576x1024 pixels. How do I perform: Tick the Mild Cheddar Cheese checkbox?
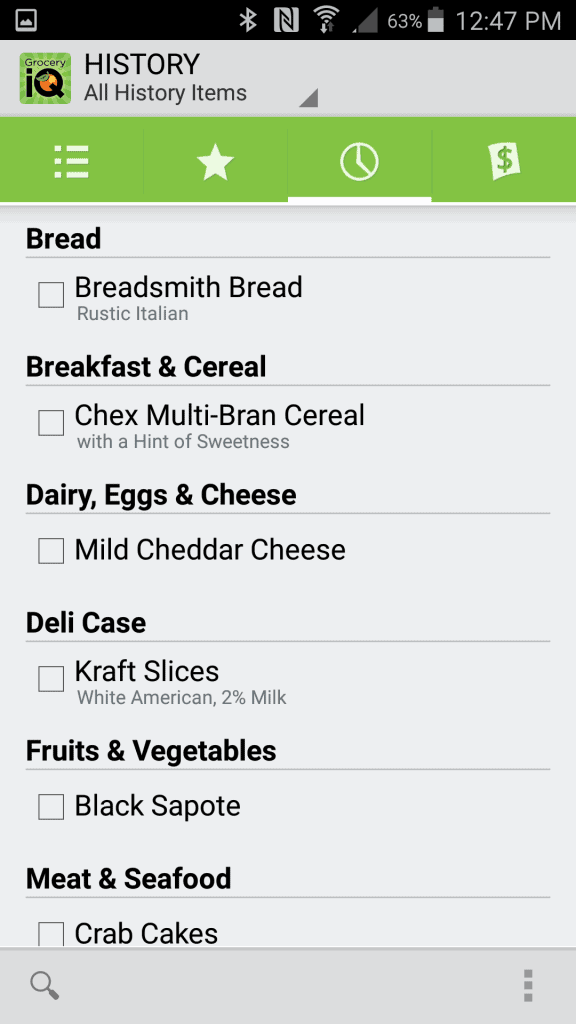(x=51, y=551)
